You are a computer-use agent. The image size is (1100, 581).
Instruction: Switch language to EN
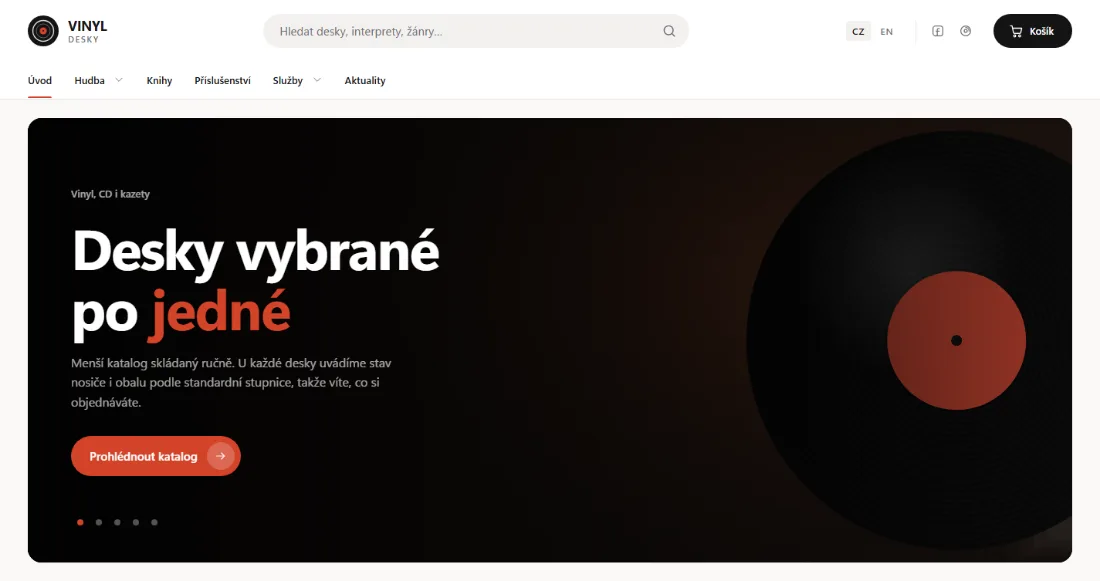point(887,32)
